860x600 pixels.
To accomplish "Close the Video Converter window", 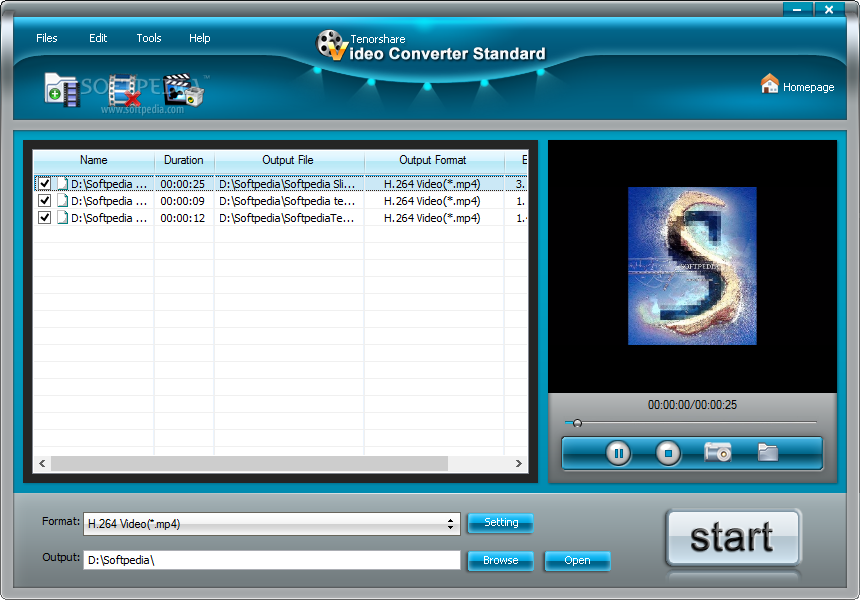I will pyautogui.click(x=829, y=9).
